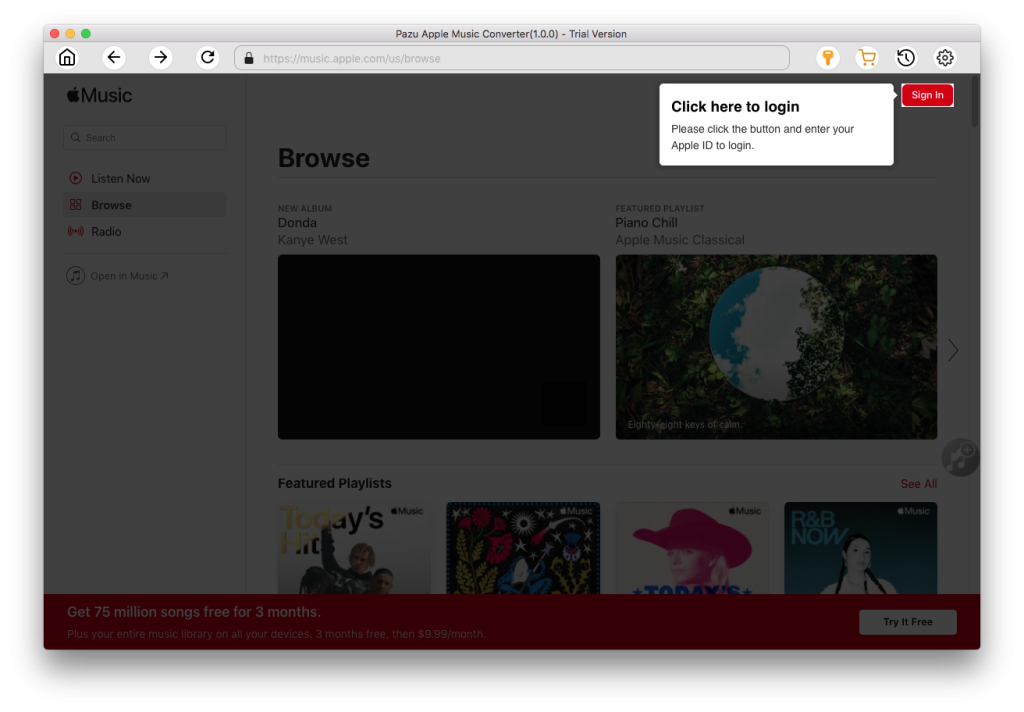
Task: Select Browse in the sidebar
Action: [x=111, y=205]
